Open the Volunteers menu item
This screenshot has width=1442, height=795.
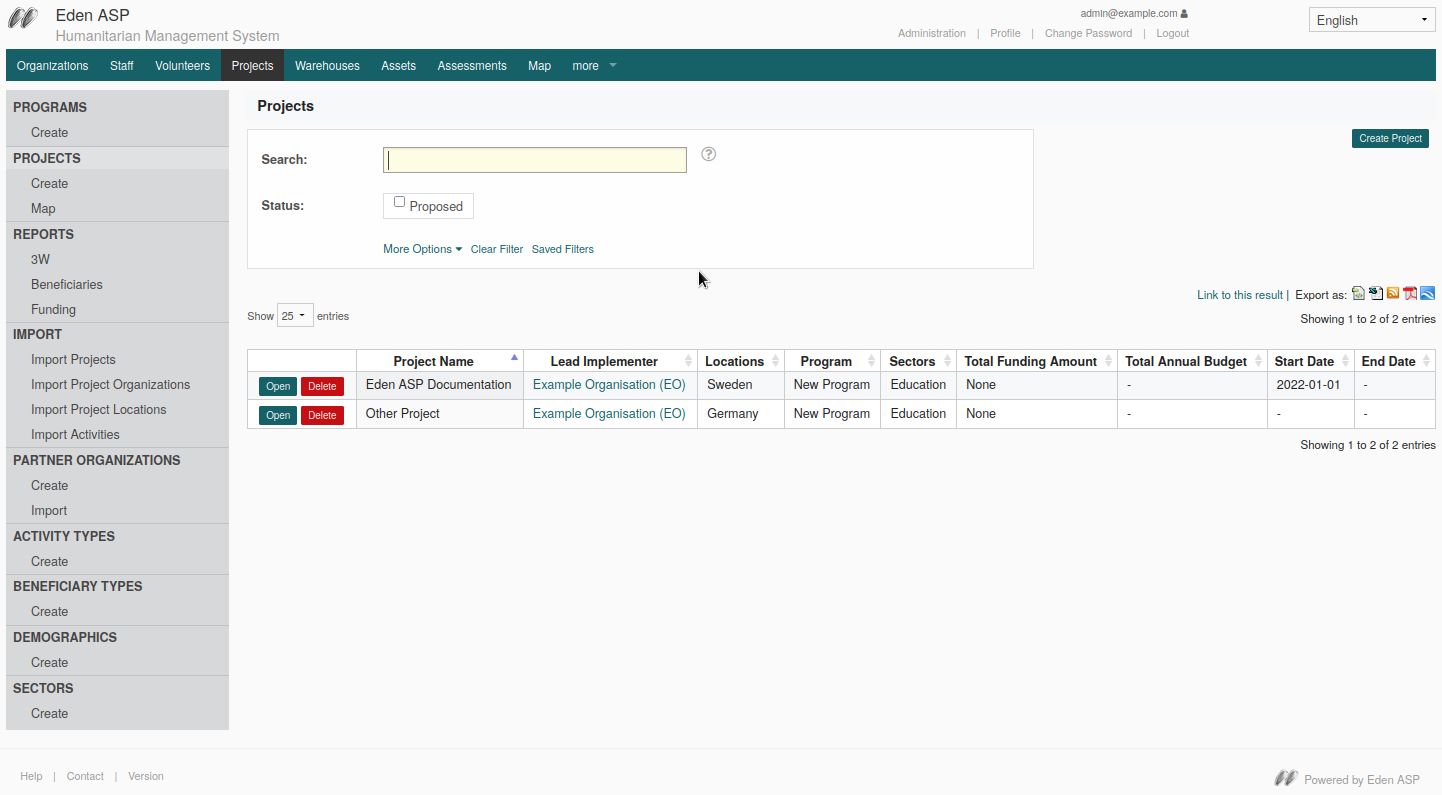pos(183,66)
